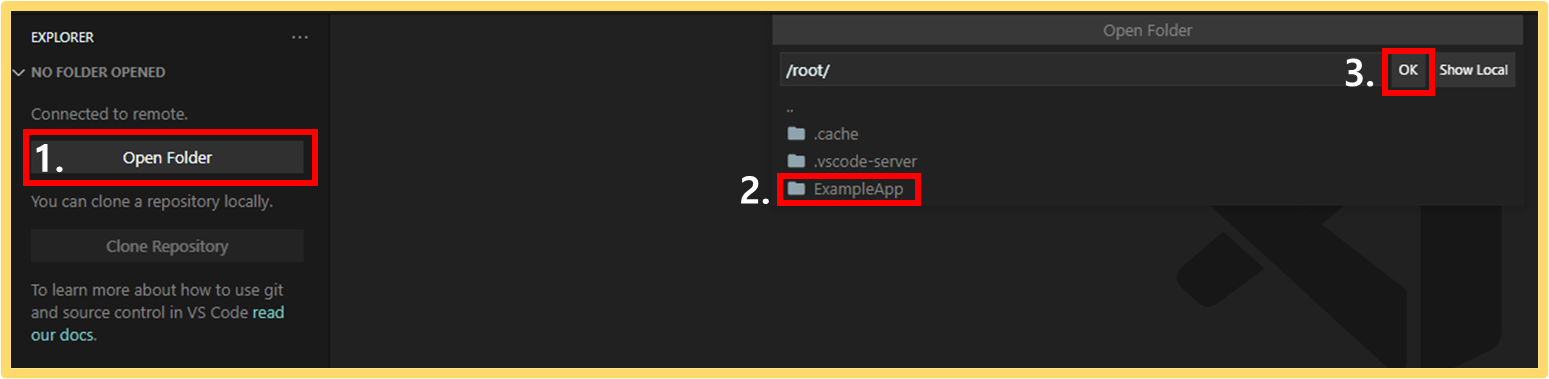Collapse the NO FOLDER OPENED section
This screenshot has width=1549, height=379.
click(88, 72)
